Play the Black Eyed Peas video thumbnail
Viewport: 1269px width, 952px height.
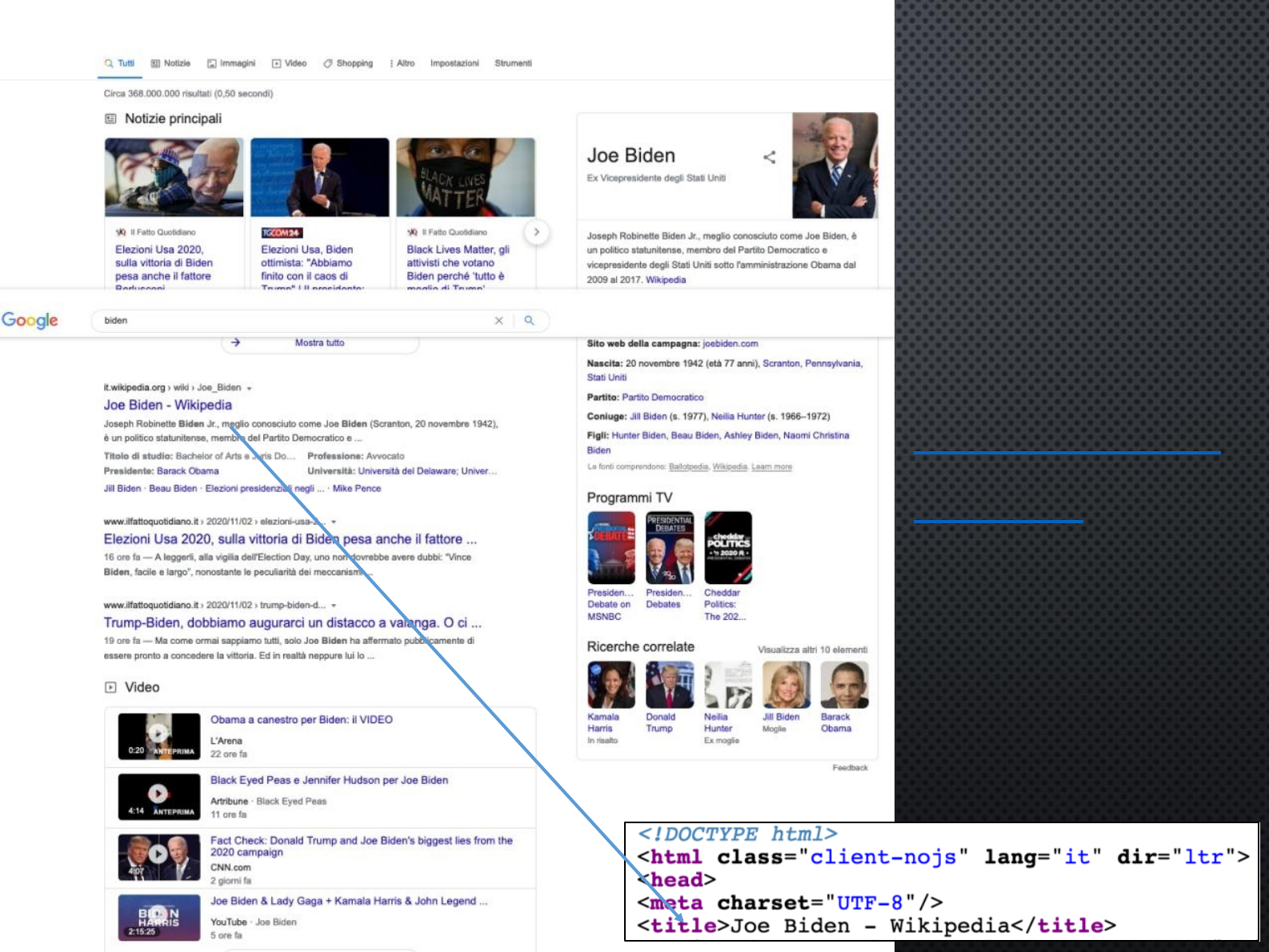tap(158, 796)
